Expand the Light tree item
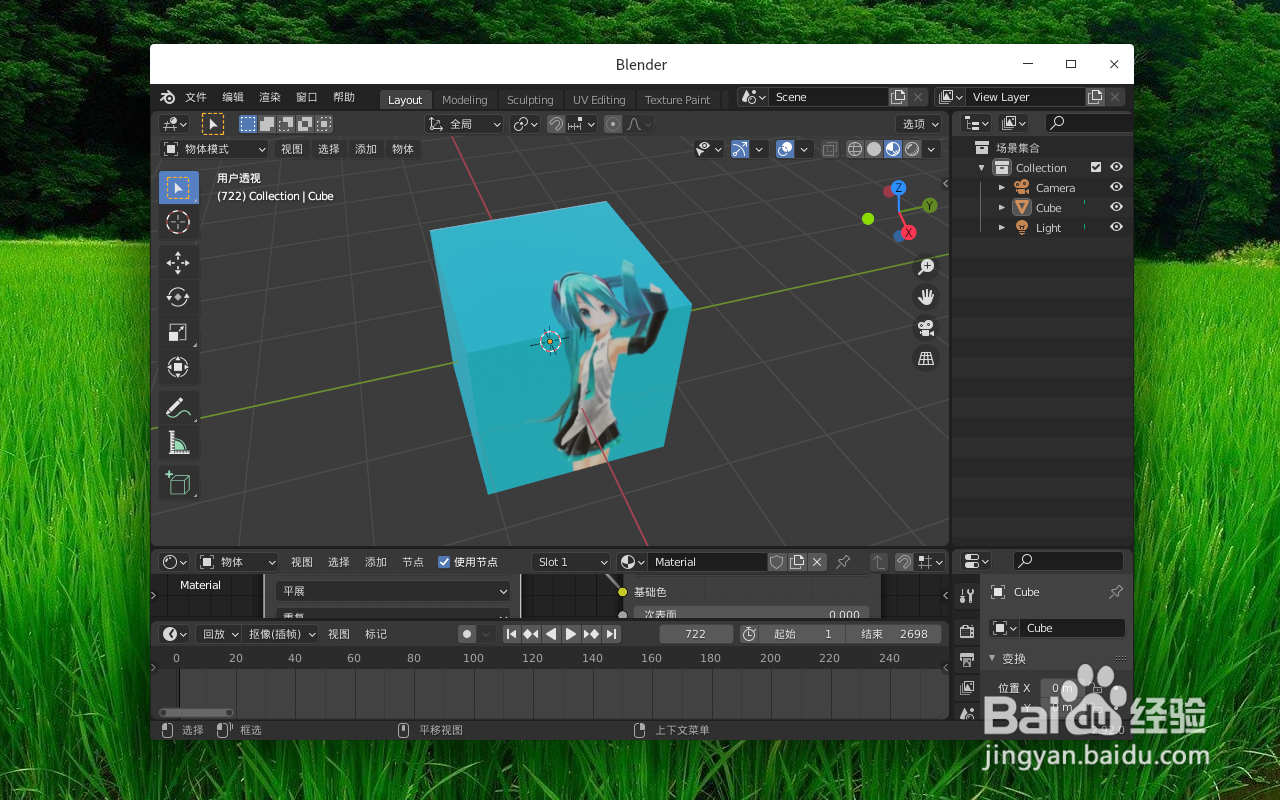 1002,227
